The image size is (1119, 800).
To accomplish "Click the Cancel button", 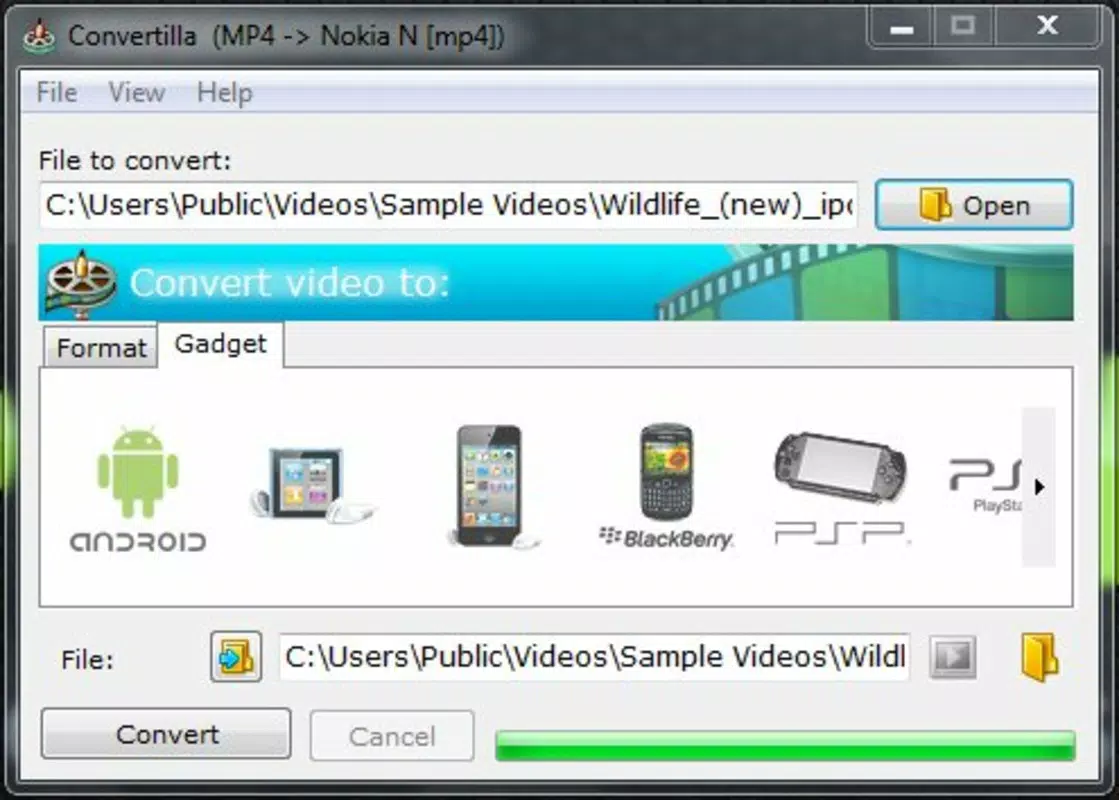I will (x=392, y=736).
